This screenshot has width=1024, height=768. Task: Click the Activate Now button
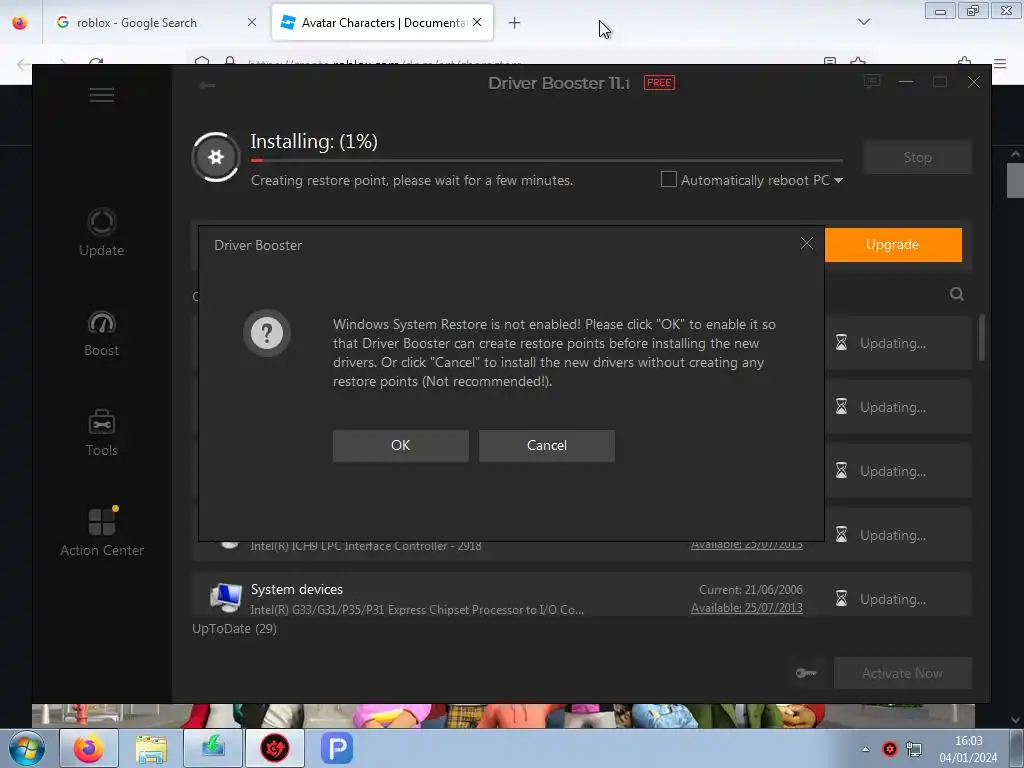[903, 673]
